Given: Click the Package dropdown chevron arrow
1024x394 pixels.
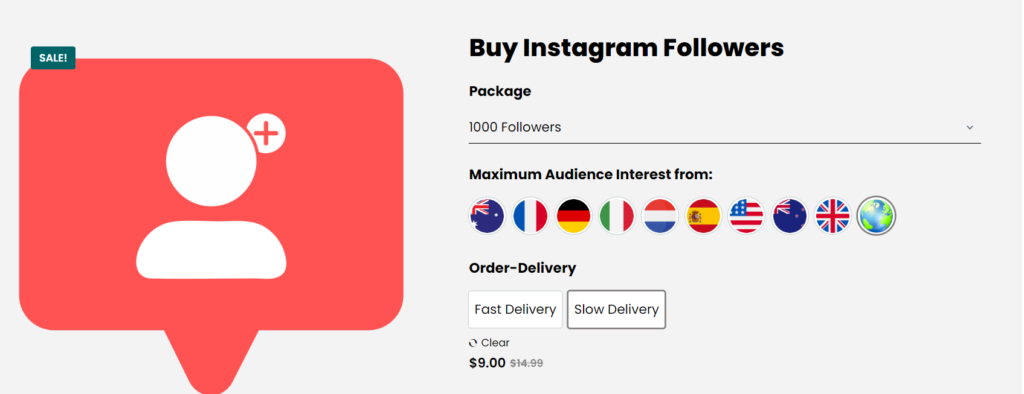Looking at the screenshot, I should click(x=970, y=127).
